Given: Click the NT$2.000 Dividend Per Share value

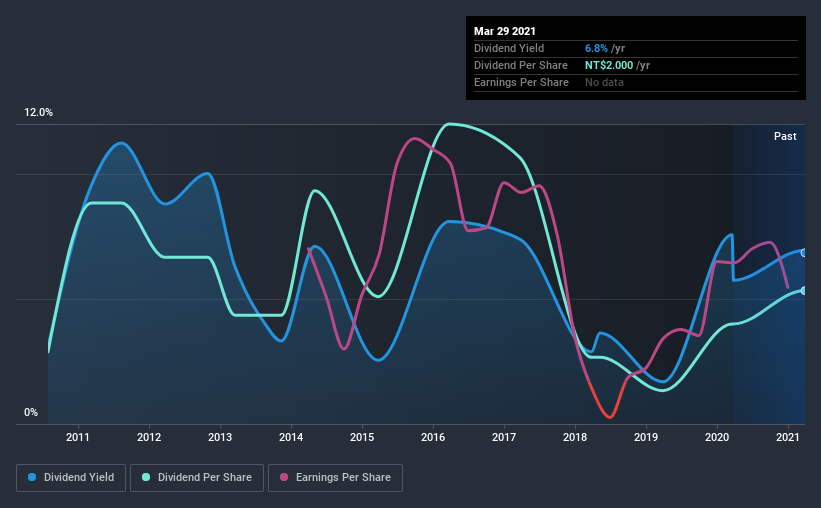Looking at the screenshot, I should click(609, 65).
